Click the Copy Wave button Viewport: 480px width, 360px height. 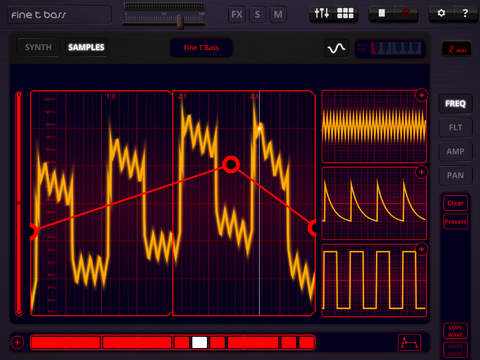coord(455,331)
